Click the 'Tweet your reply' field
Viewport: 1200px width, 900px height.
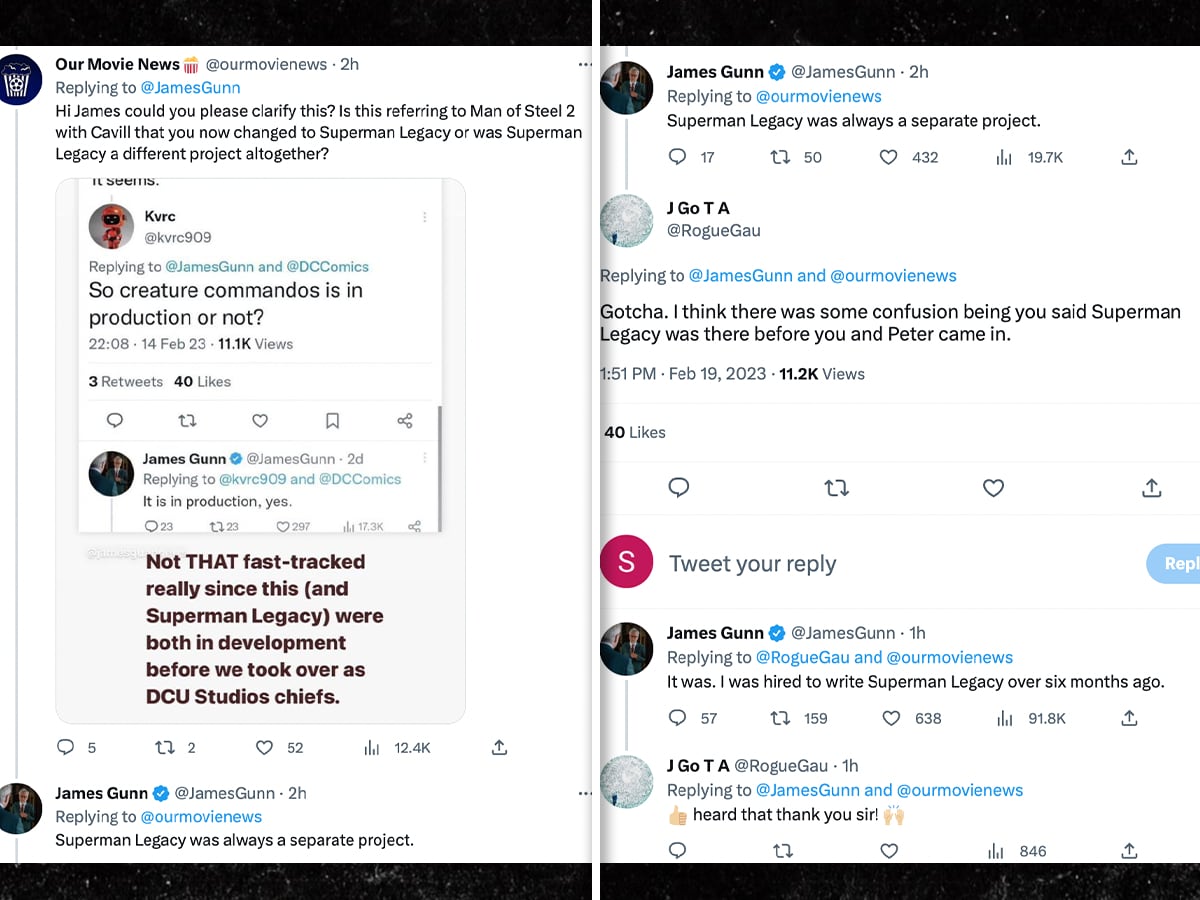(850, 564)
